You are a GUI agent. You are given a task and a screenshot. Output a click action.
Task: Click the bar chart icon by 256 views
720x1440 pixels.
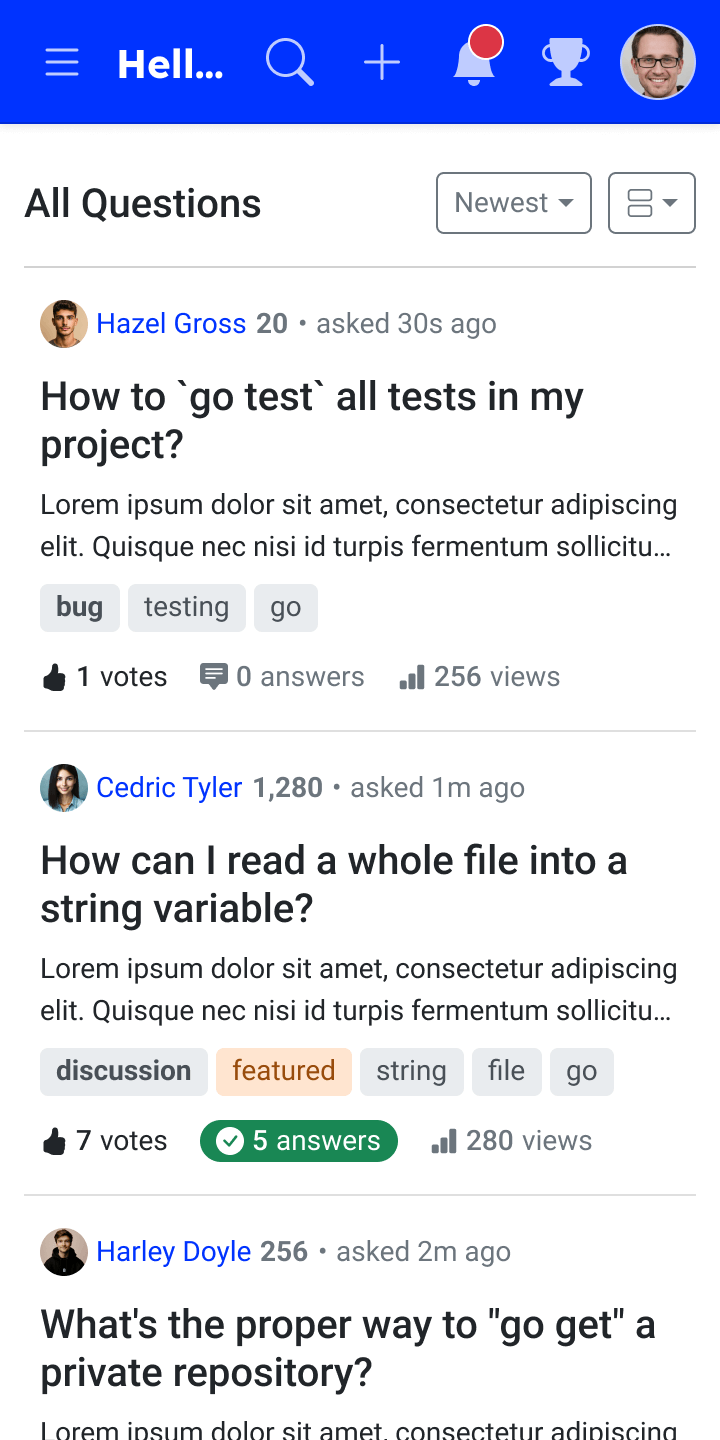click(412, 678)
